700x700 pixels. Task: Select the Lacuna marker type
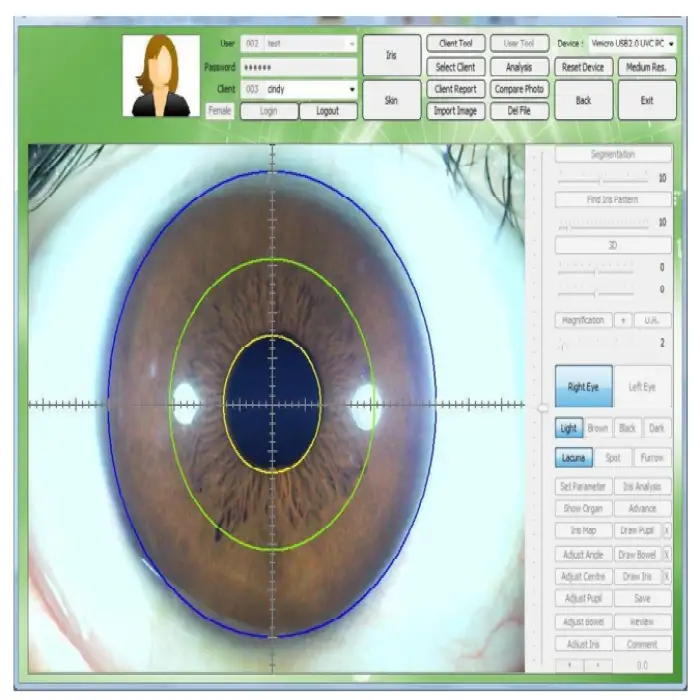[574, 458]
